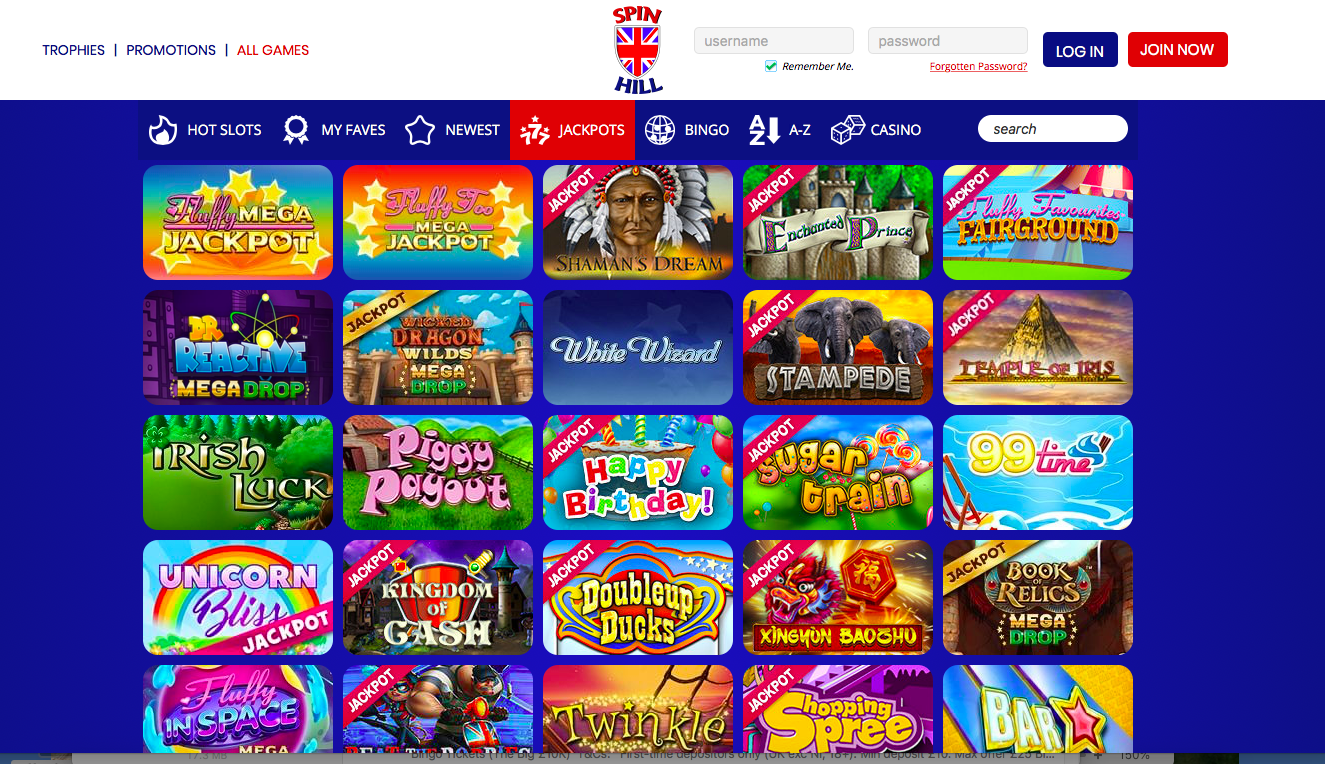Launch the Sugar Train game tile

click(838, 472)
